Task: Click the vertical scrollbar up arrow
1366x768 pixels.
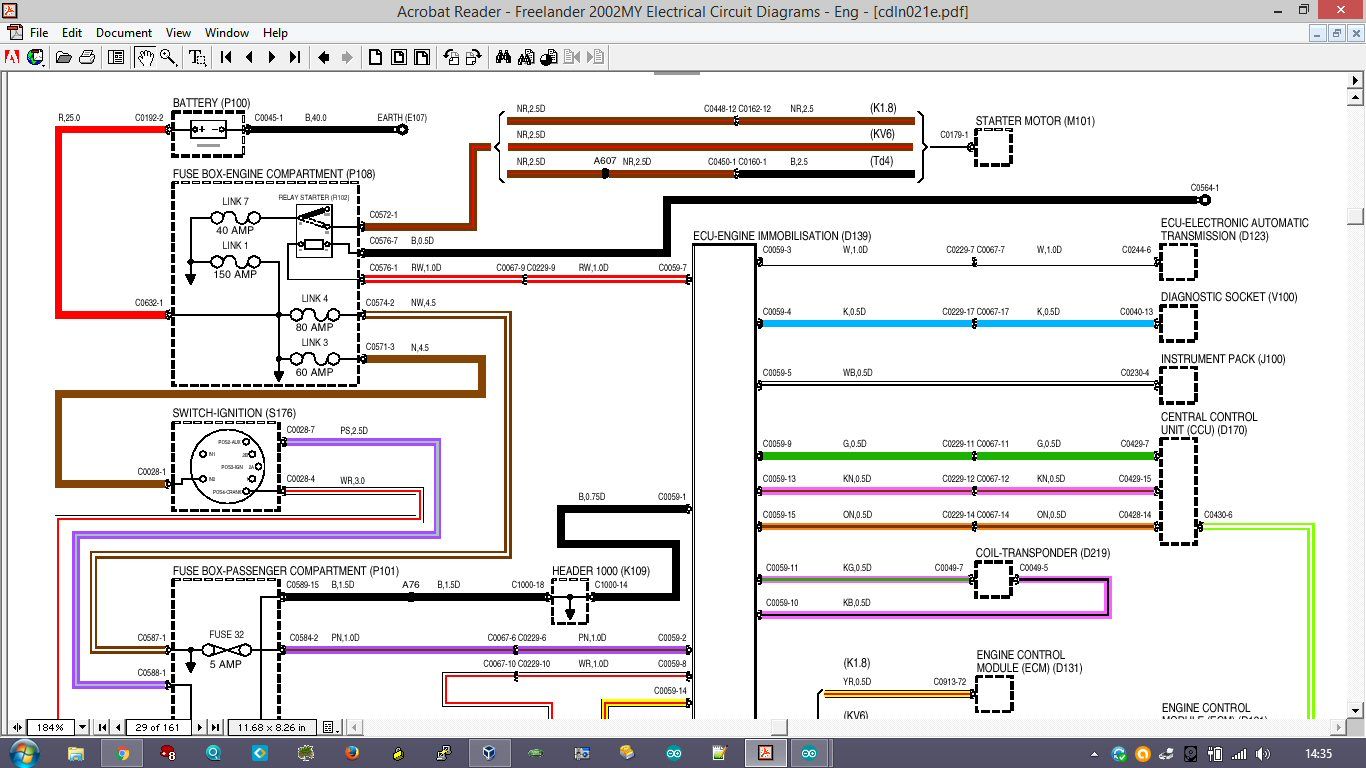Action: click(x=1355, y=98)
